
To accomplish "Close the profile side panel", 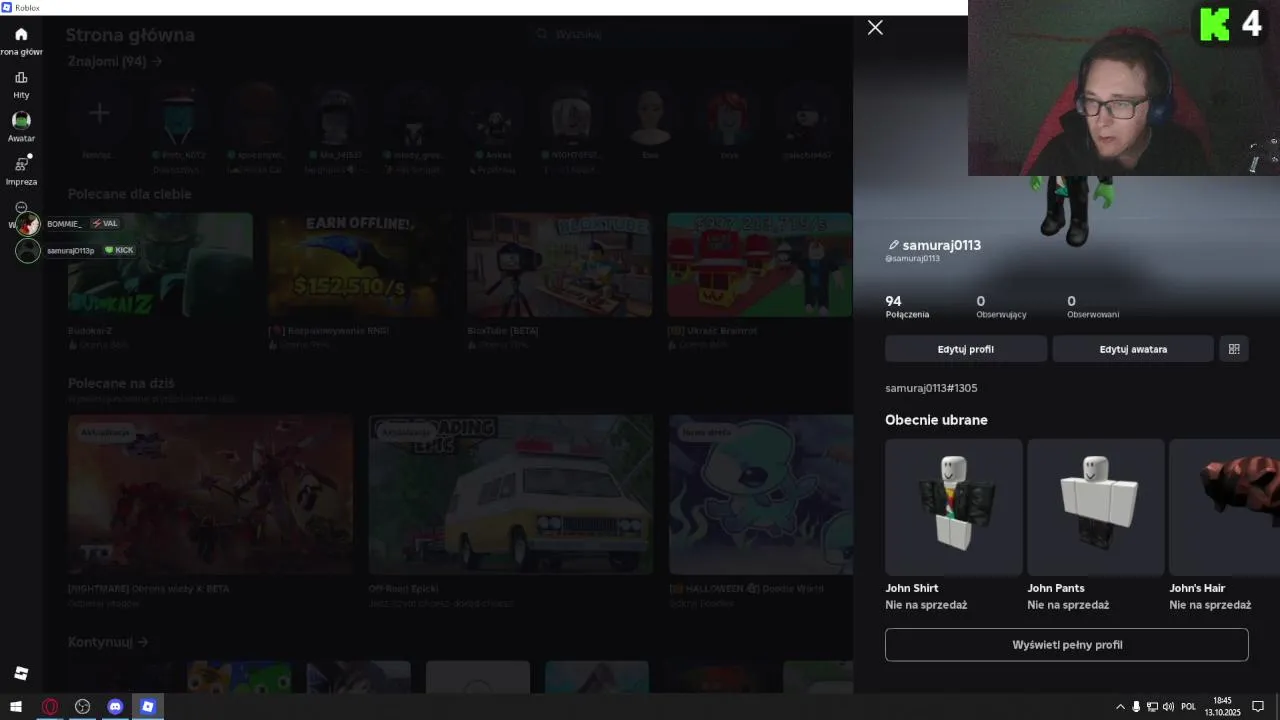I will point(875,28).
